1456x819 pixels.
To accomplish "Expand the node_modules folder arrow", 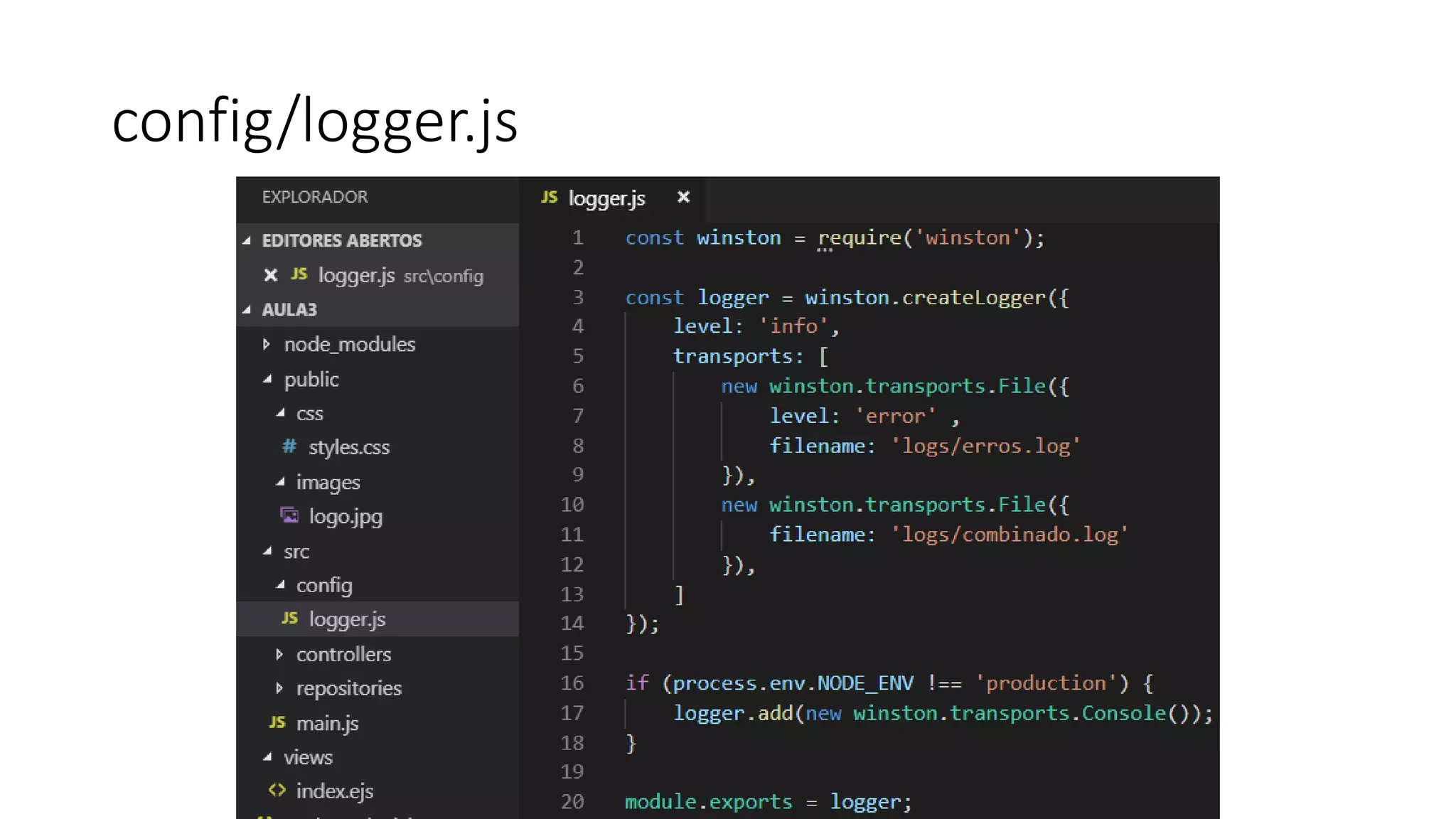I will point(267,345).
